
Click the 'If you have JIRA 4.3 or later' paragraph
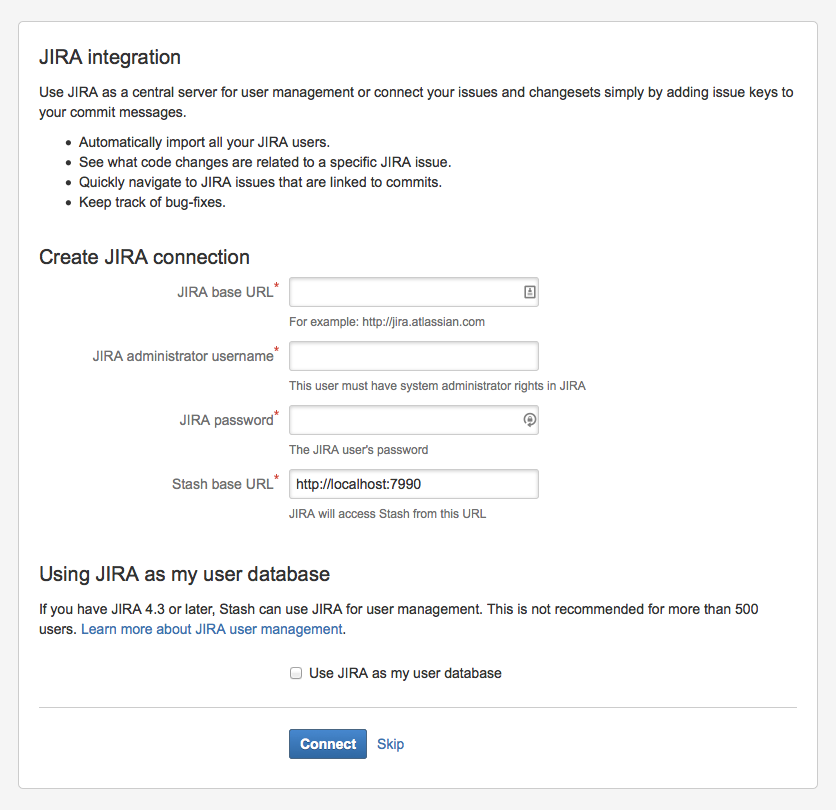(x=398, y=619)
